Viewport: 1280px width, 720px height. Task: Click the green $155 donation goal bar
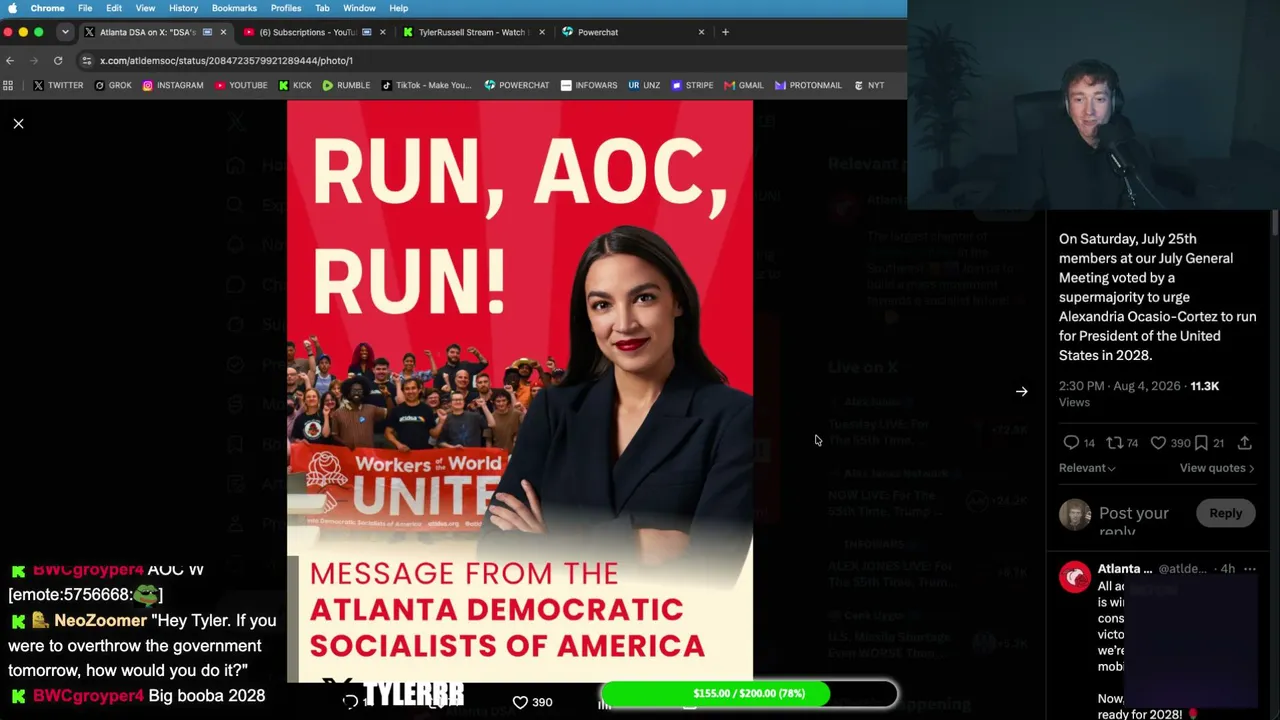(x=748, y=694)
